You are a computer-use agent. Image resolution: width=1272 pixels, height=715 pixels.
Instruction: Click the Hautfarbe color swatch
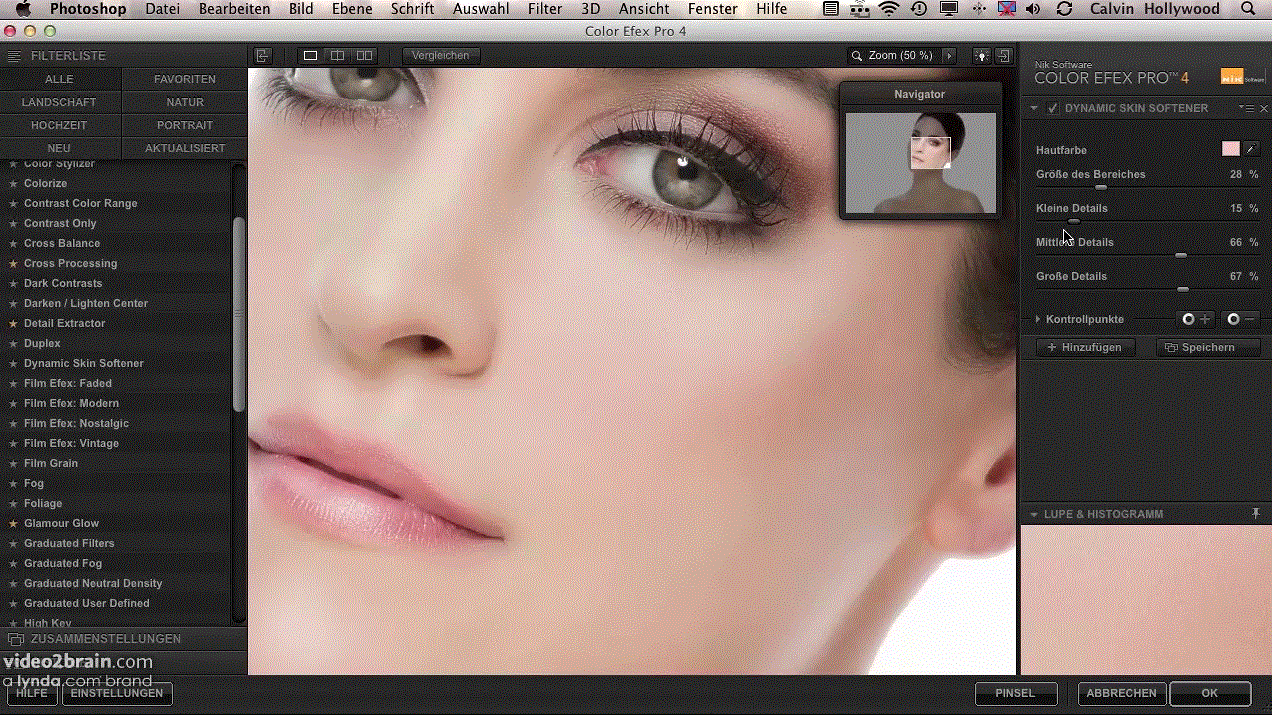(x=1230, y=149)
